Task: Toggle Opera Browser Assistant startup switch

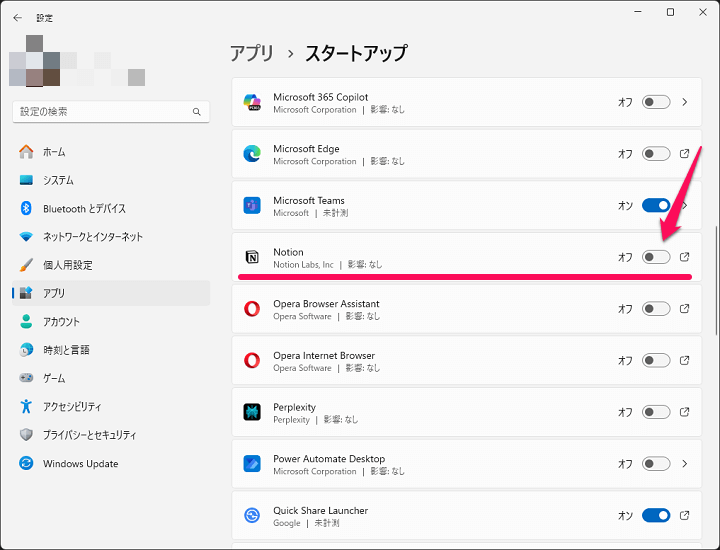Action: [x=656, y=309]
